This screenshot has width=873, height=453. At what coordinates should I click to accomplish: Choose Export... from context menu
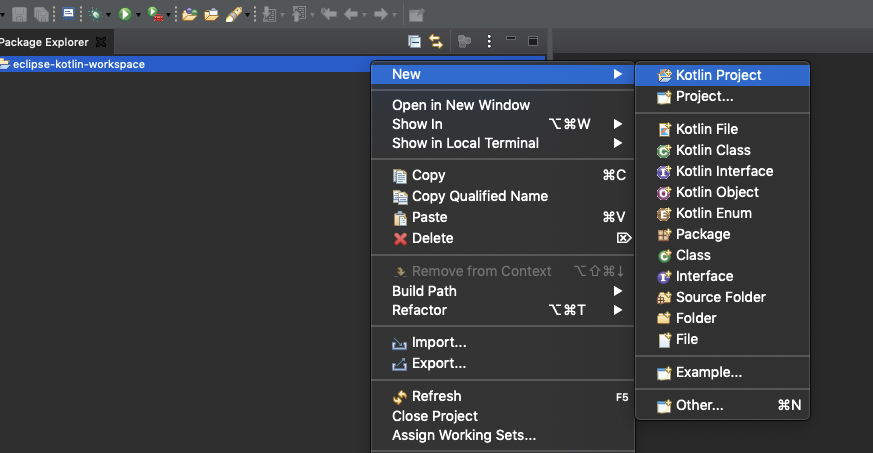click(503, 363)
